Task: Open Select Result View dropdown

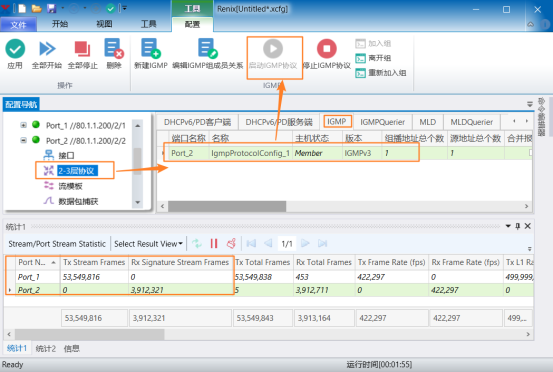Action: (148, 244)
